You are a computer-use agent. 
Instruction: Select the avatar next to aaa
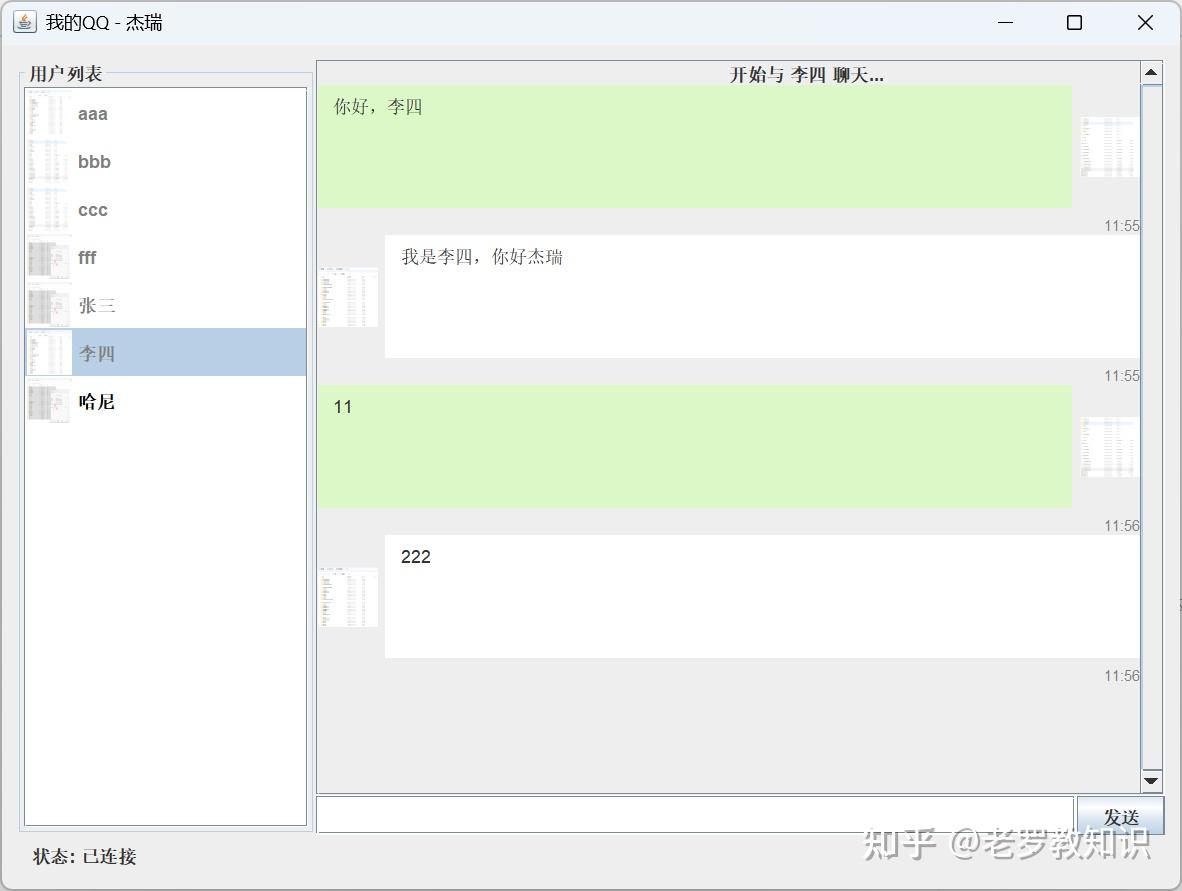[50, 113]
